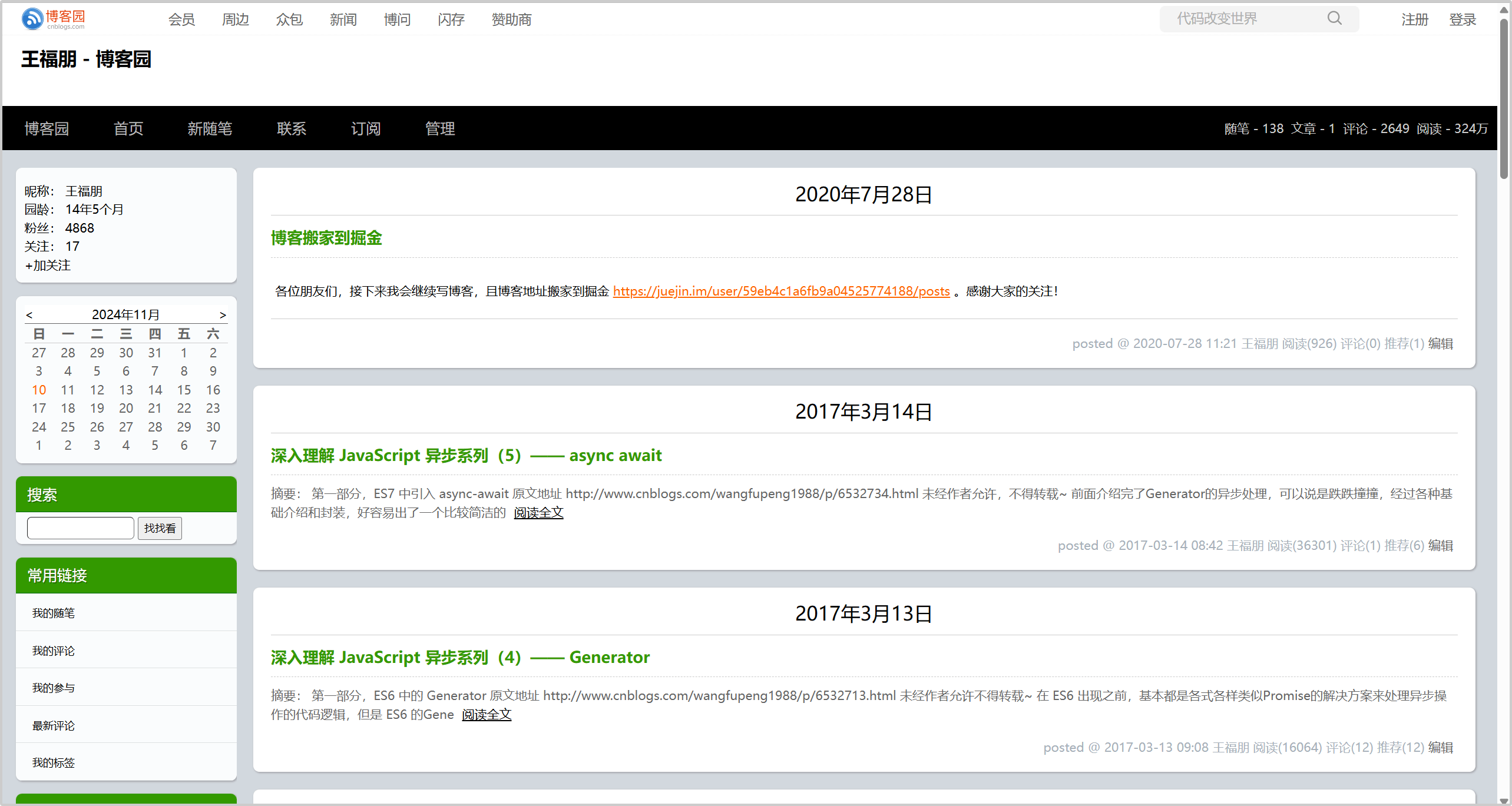1512x806 pixels.
Task: Open the Generator series (4) post
Action: pos(460,657)
